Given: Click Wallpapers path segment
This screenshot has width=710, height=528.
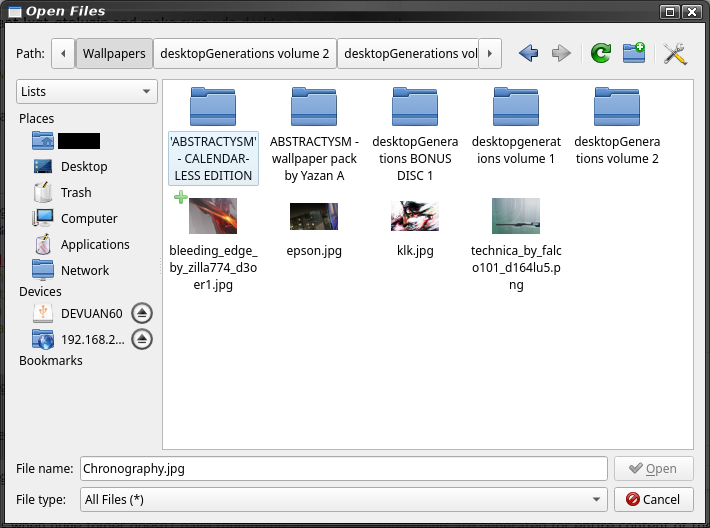Looking at the screenshot, I should click(x=114, y=53).
